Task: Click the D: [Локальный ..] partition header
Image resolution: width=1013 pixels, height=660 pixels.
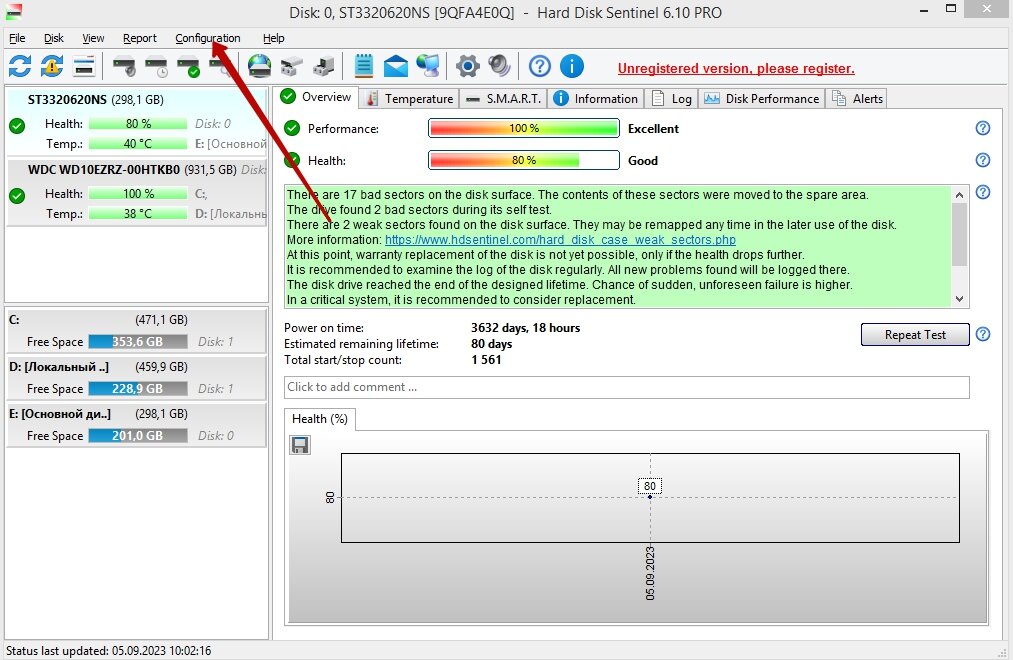Action: tap(136, 367)
